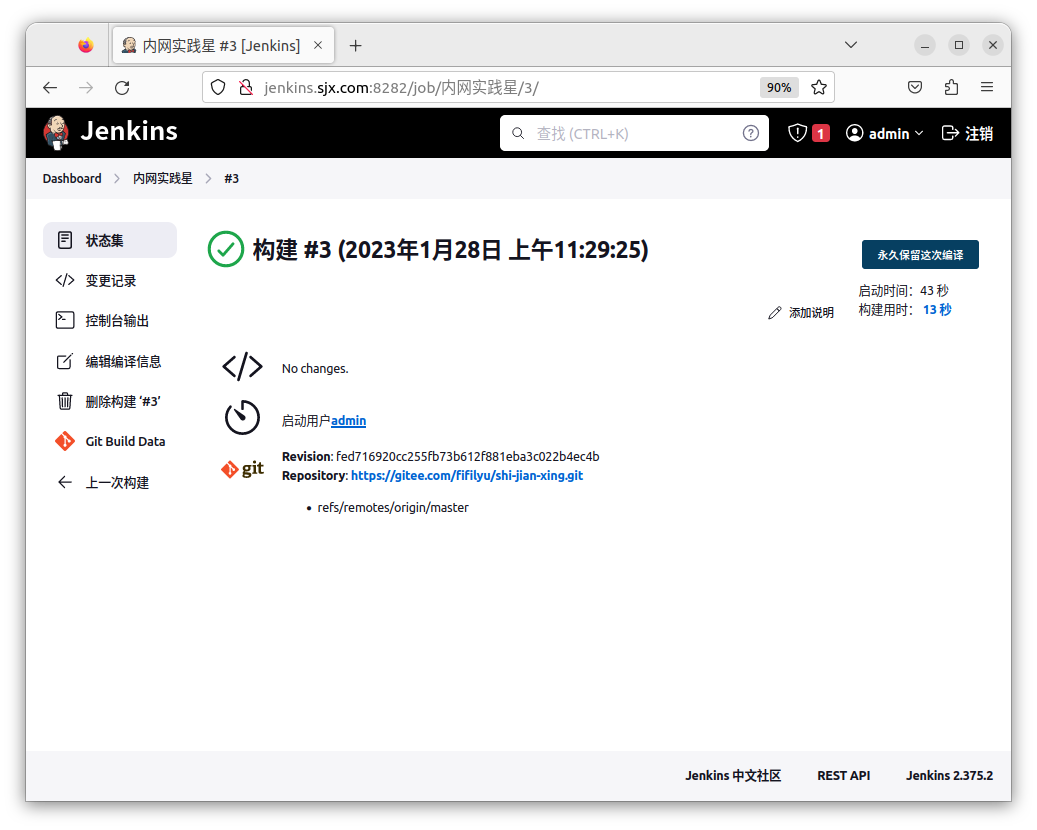The width and height of the screenshot is (1037, 830).
Task: Go to 上一次构建 previous build
Action: click(x=116, y=482)
